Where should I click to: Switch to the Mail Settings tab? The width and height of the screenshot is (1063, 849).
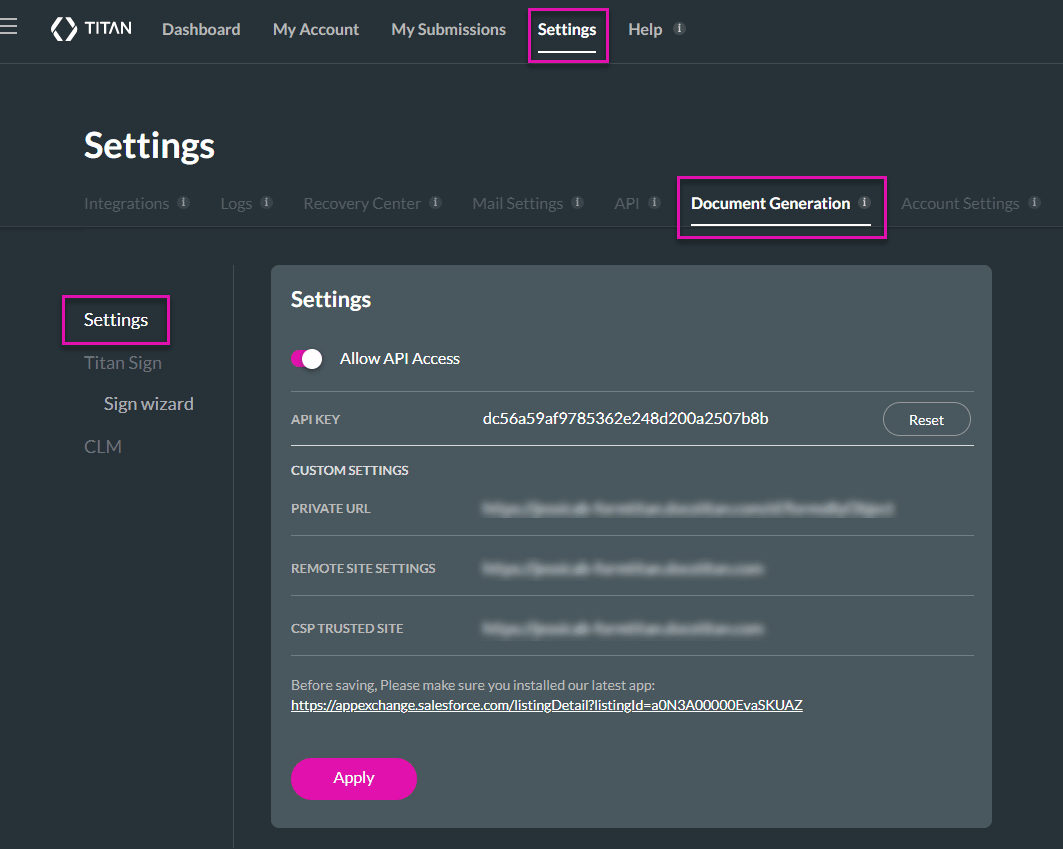pos(518,203)
